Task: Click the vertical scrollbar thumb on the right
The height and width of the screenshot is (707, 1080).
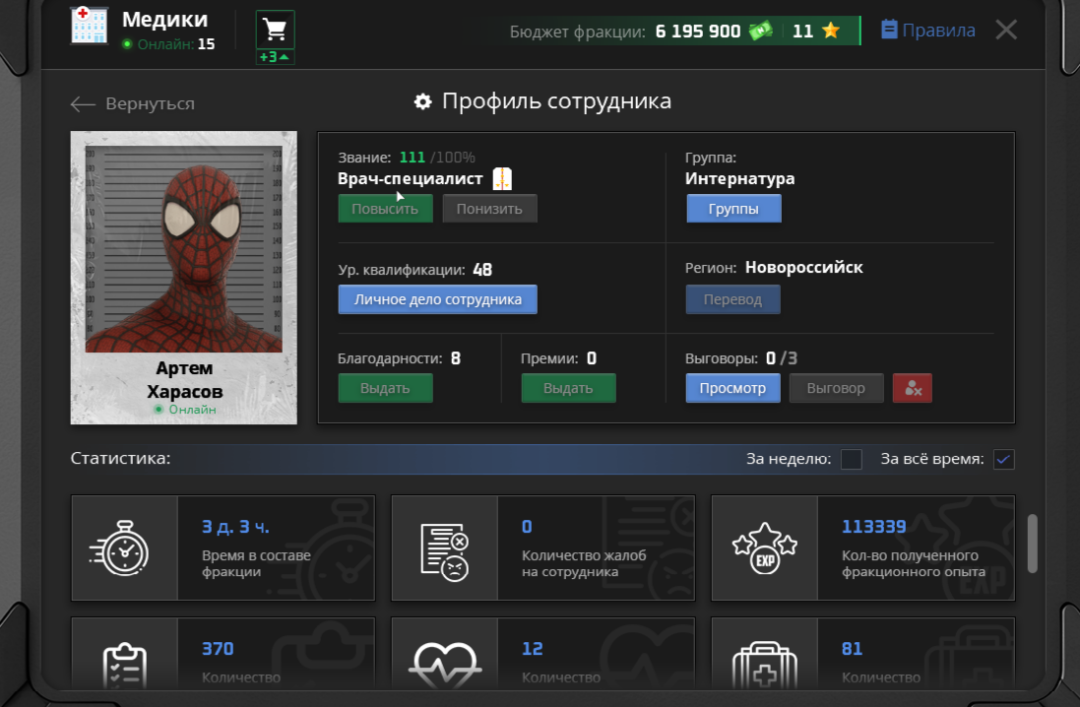Action: [1032, 543]
